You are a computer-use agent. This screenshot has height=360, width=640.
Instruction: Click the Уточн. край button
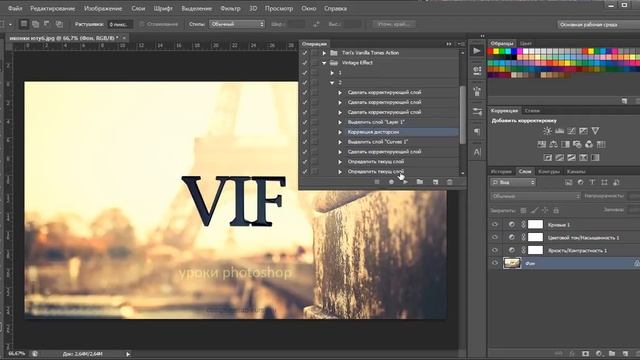[x=393, y=24]
